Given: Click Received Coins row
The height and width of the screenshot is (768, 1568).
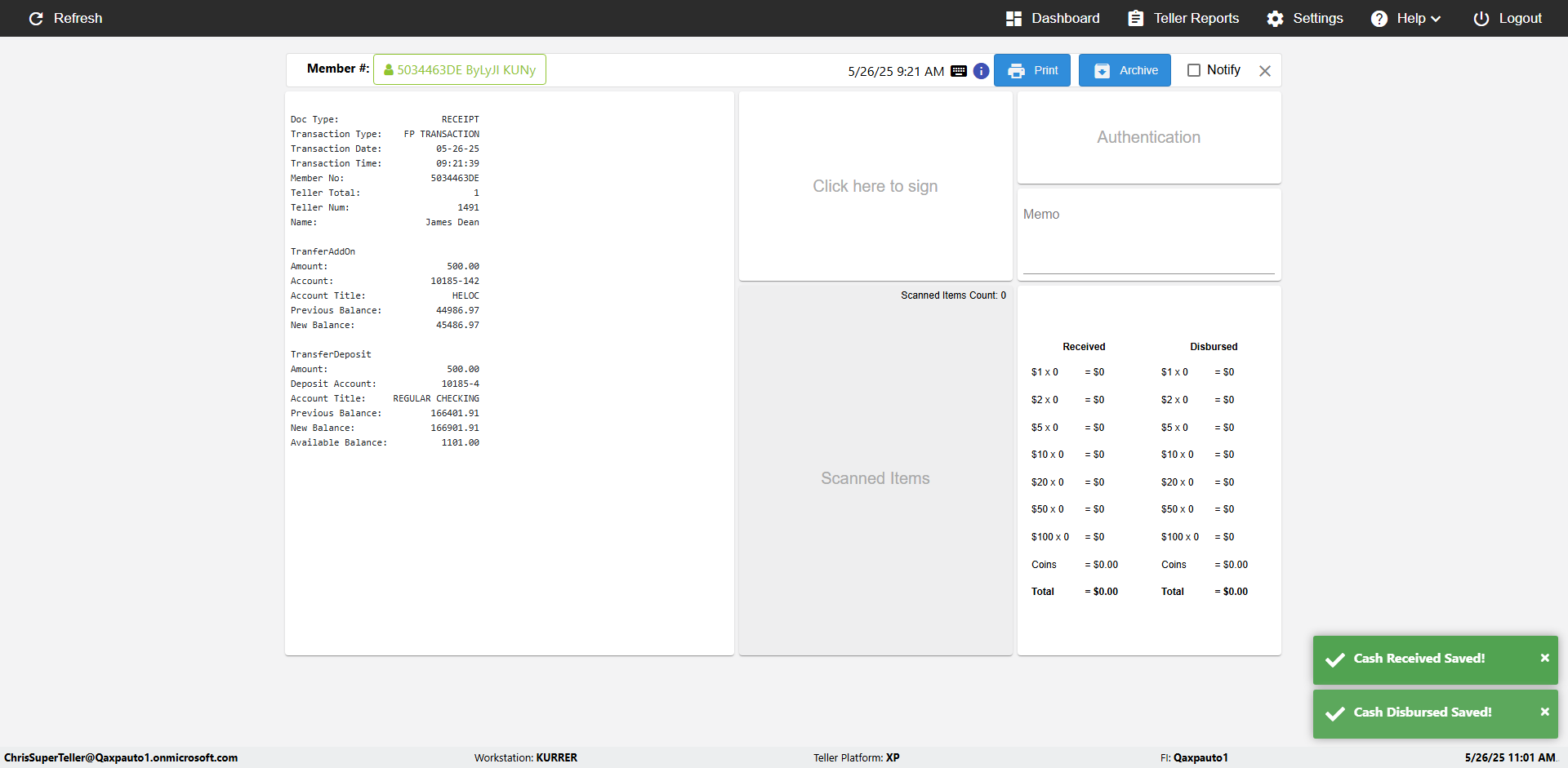Looking at the screenshot, I should [x=1075, y=565].
